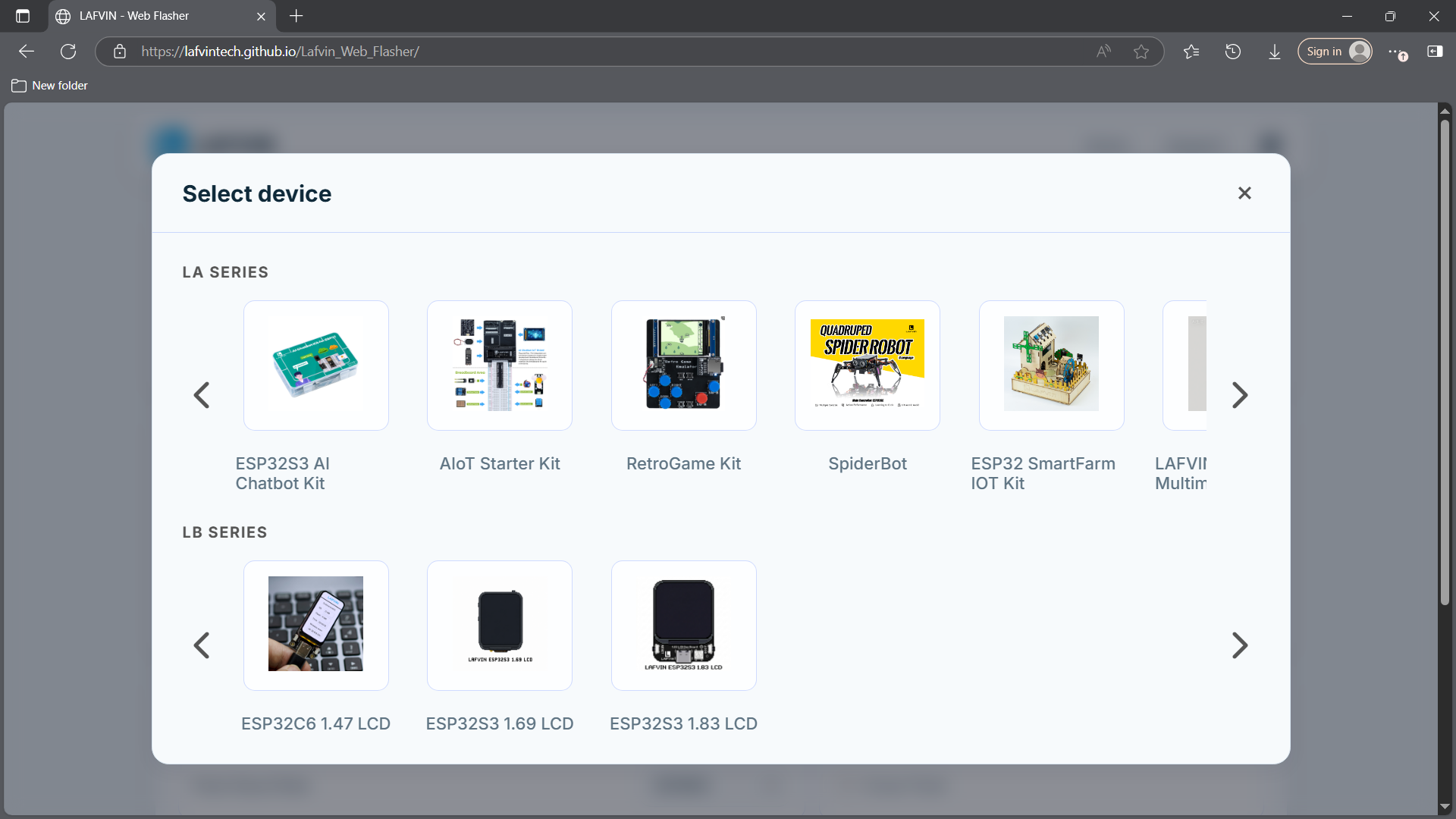Show next LA Series devices
Image resolution: width=1456 pixels, height=819 pixels.
click(x=1240, y=395)
